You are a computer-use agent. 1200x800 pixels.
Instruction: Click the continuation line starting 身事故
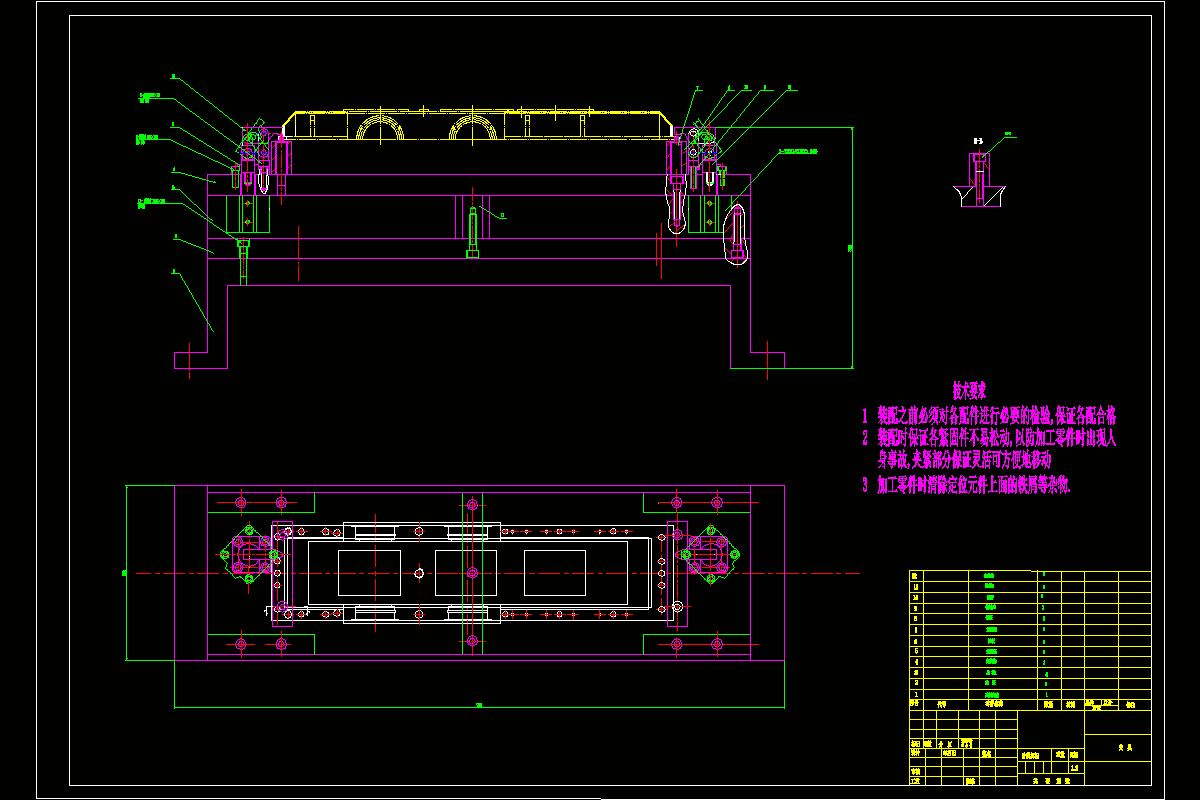(965, 460)
